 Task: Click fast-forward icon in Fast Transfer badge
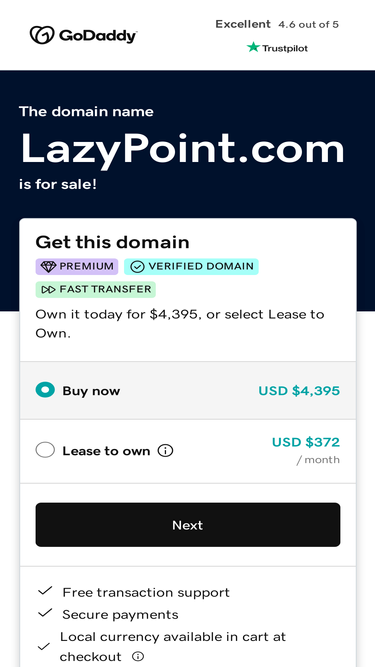click(48, 290)
